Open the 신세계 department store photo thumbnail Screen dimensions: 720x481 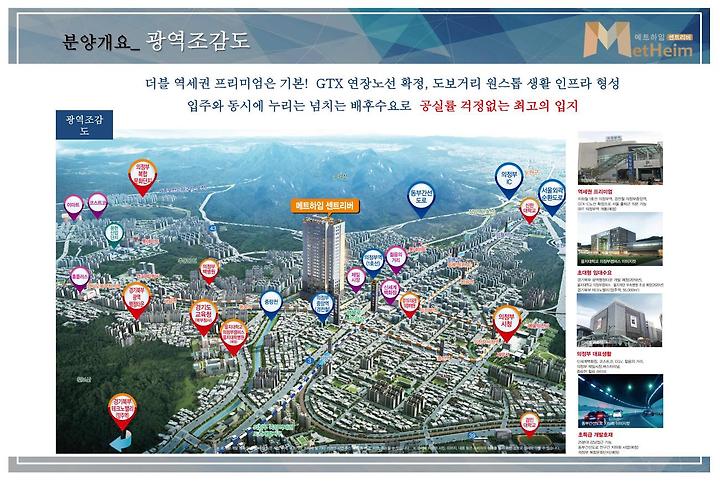620,320
